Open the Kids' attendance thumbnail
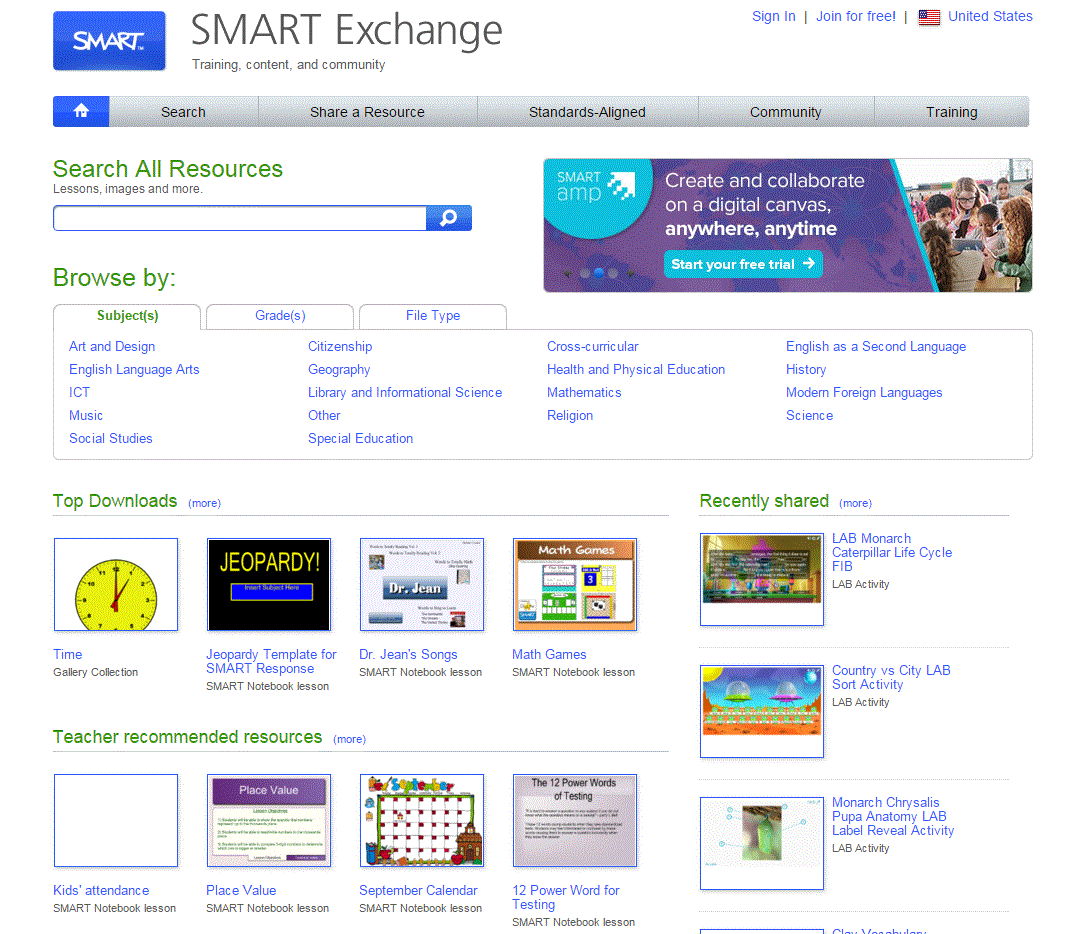Screen dimensions: 1092x934 [116, 821]
